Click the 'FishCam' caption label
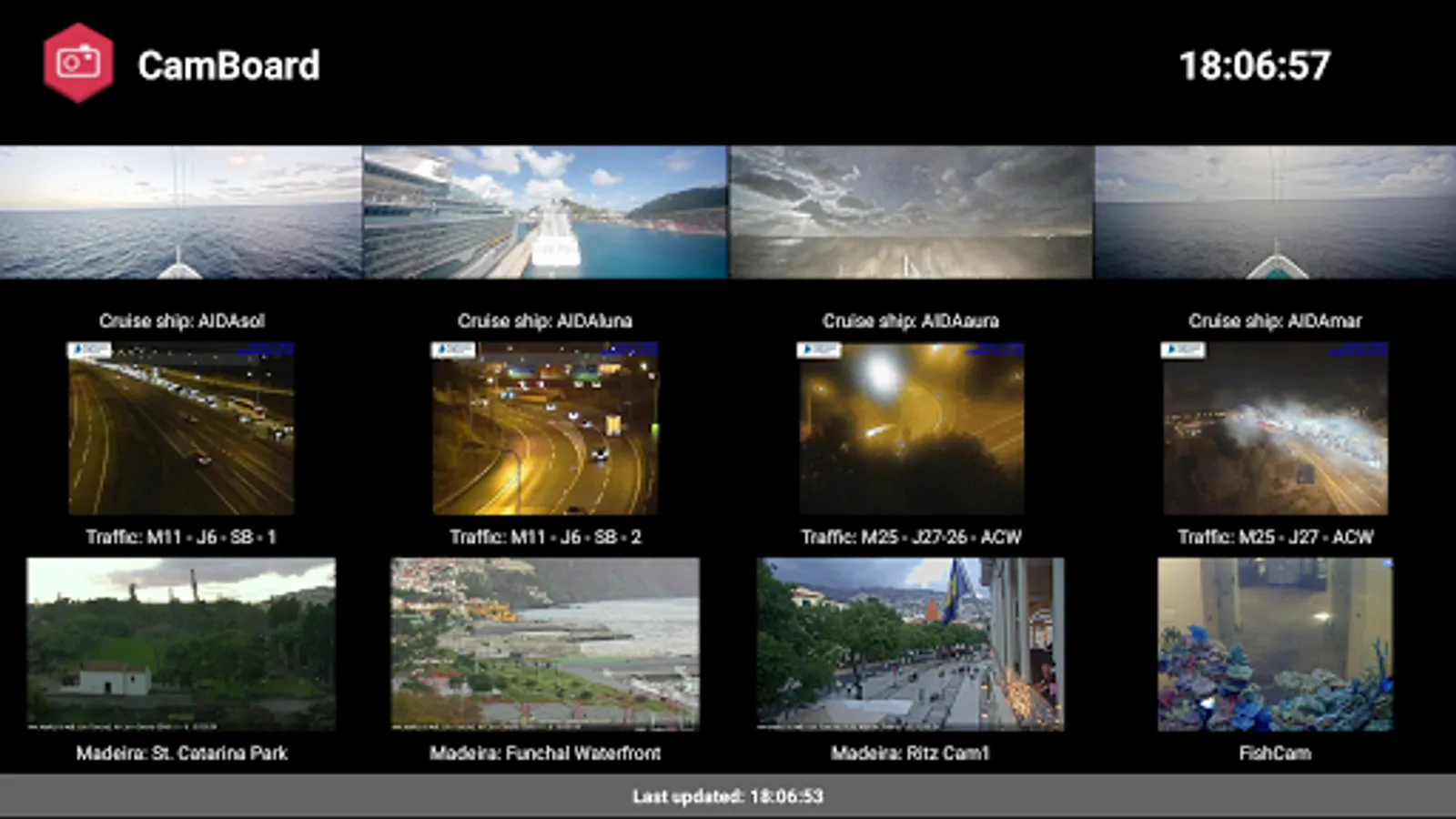The height and width of the screenshot is (819, 1456). (1275, 753)
